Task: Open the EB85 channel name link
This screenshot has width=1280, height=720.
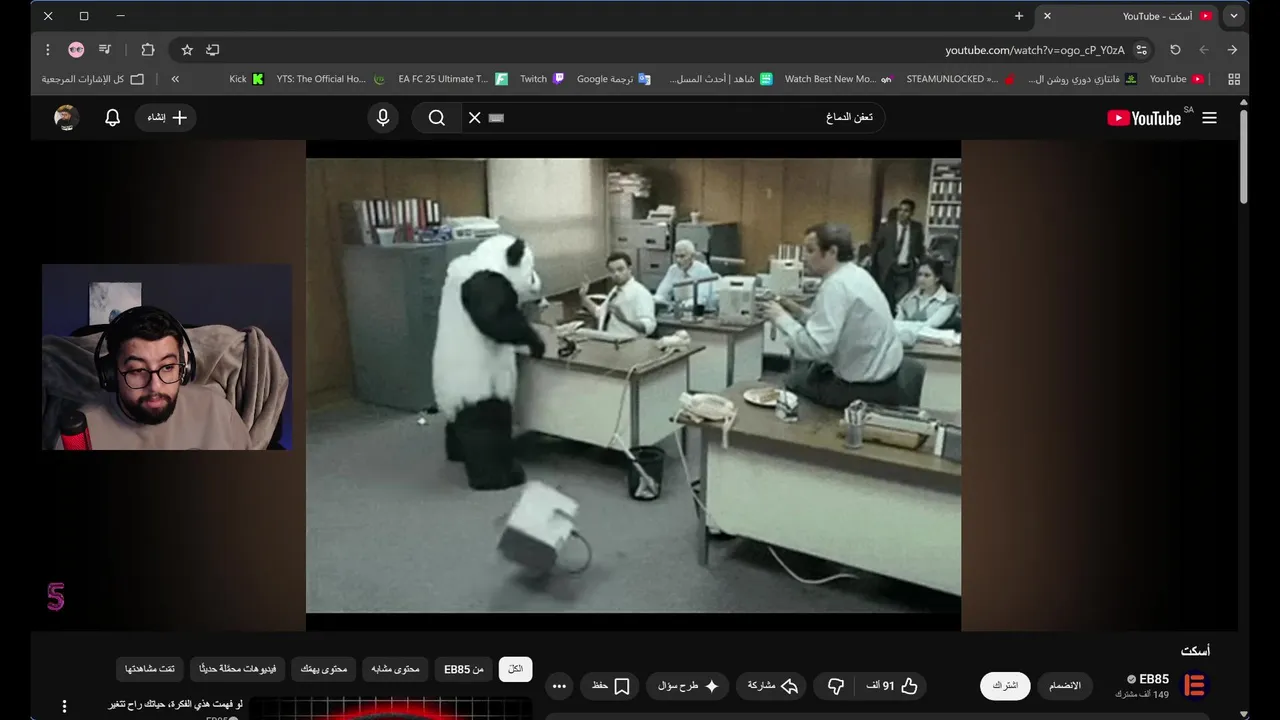Action: [1153, 680]
